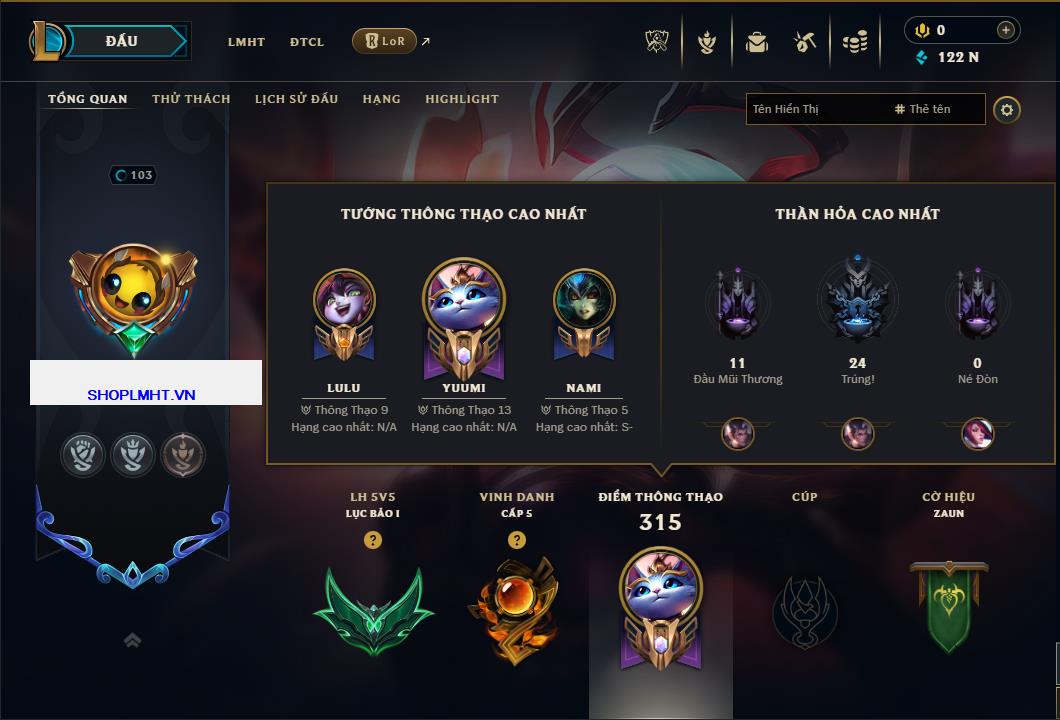Click the Vinh Danh question mark icon
The height and width of the screenshot is (720, 1060).
[x=516, y=539]
